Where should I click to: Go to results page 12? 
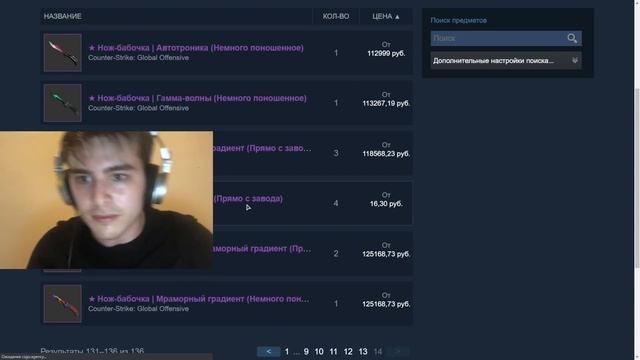pyautogui.click(x=348, y=351)
